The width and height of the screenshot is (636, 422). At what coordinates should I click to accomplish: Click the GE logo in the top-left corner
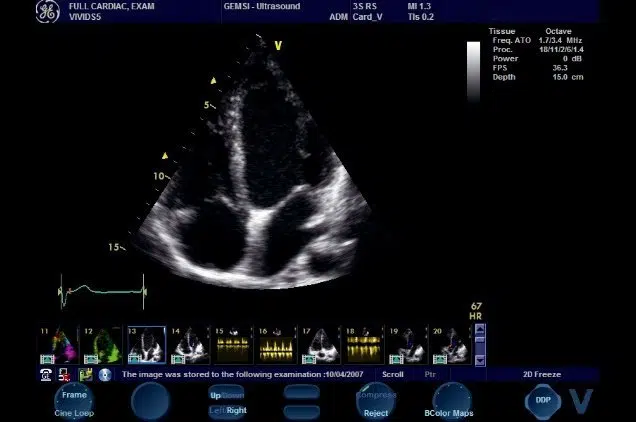47,12
